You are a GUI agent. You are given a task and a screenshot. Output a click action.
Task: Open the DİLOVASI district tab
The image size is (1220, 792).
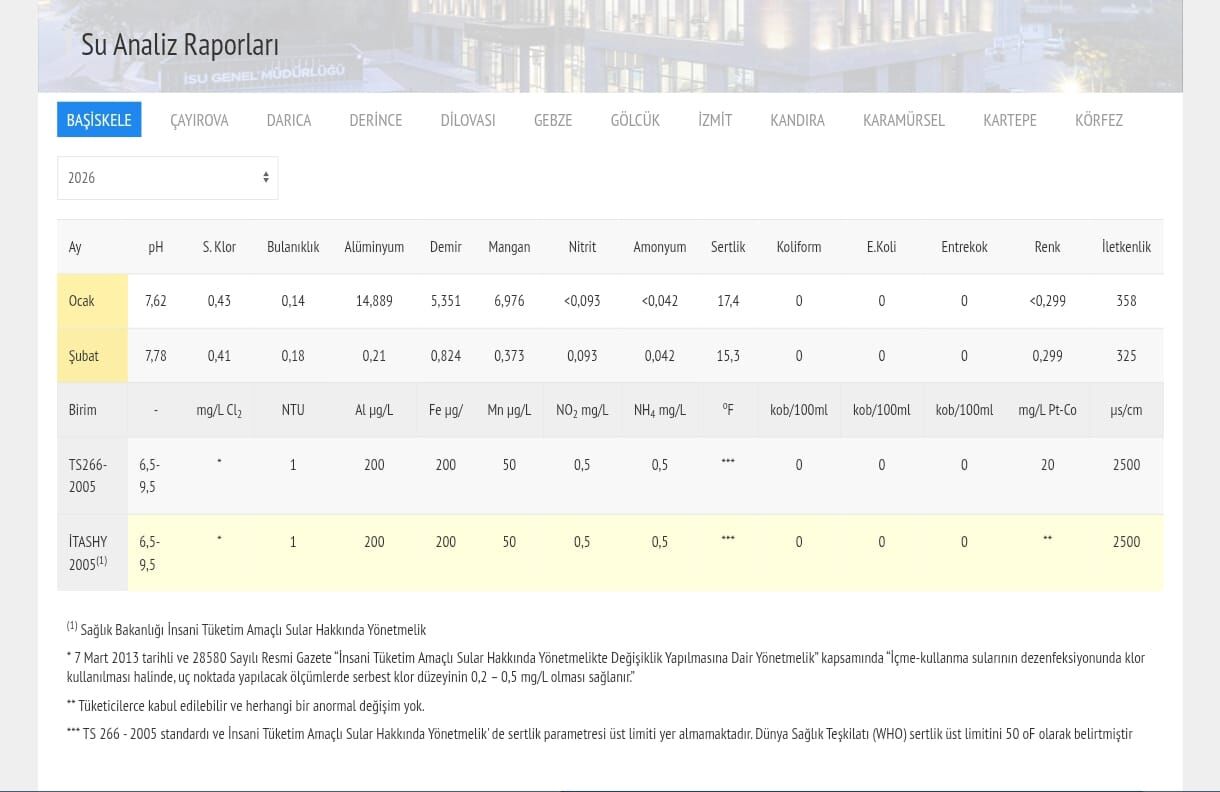(x=468, y=120)
